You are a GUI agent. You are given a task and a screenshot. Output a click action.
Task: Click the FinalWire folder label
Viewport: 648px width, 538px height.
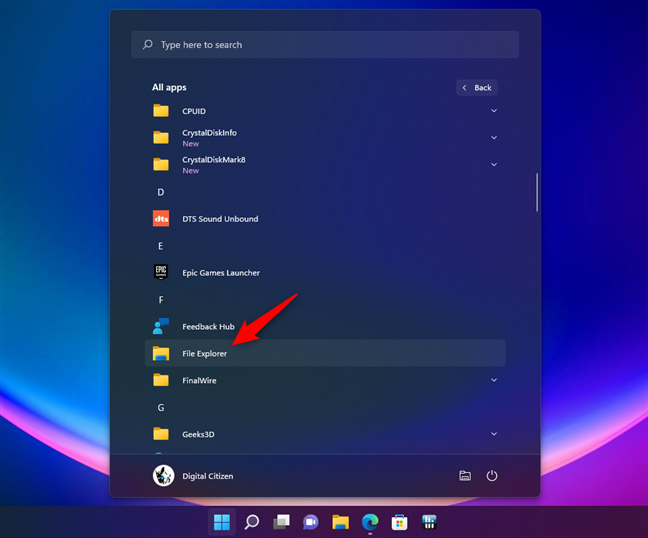click(x=199, y=381)
